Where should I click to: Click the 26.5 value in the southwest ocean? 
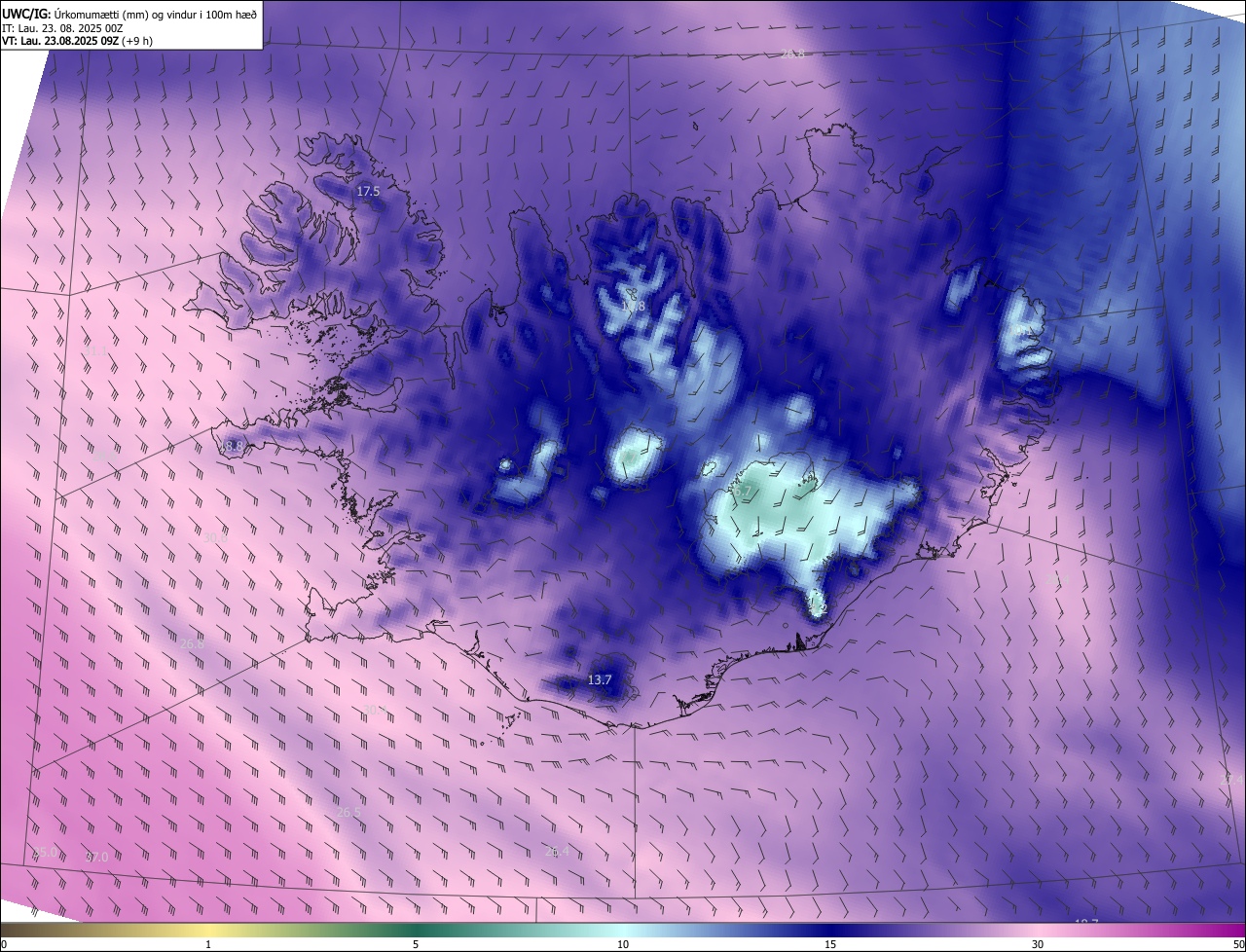[x=348, y=812]
